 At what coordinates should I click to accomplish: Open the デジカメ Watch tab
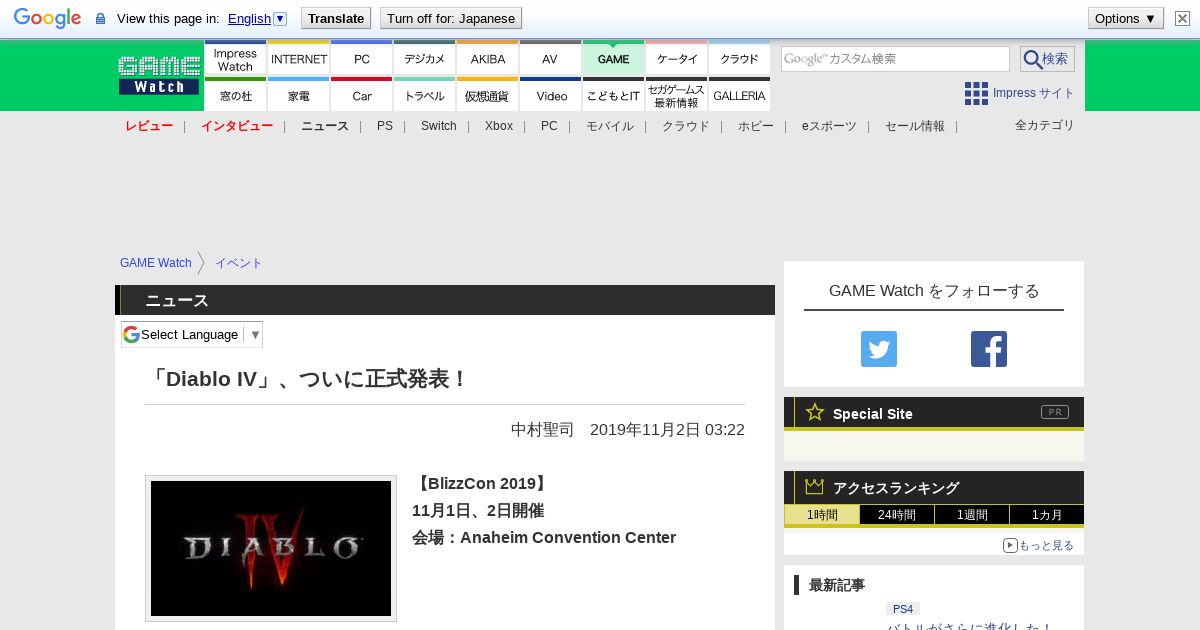425,59
